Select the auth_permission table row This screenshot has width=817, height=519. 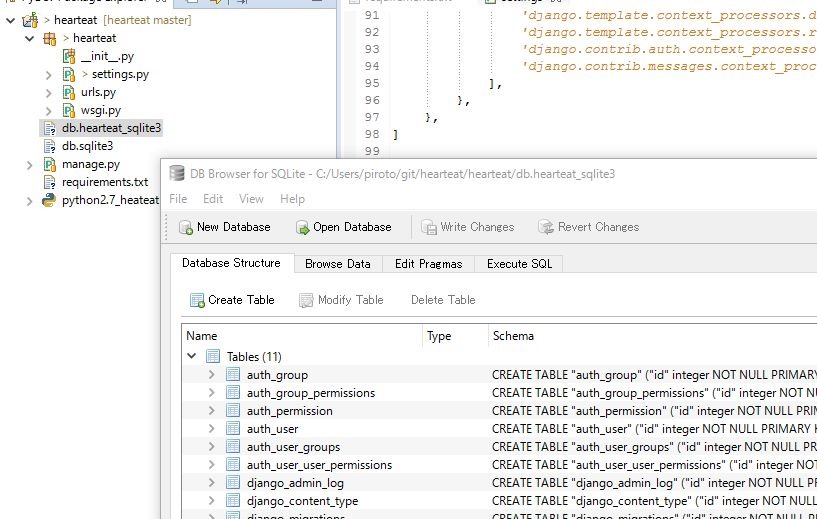tap(289, 411)
